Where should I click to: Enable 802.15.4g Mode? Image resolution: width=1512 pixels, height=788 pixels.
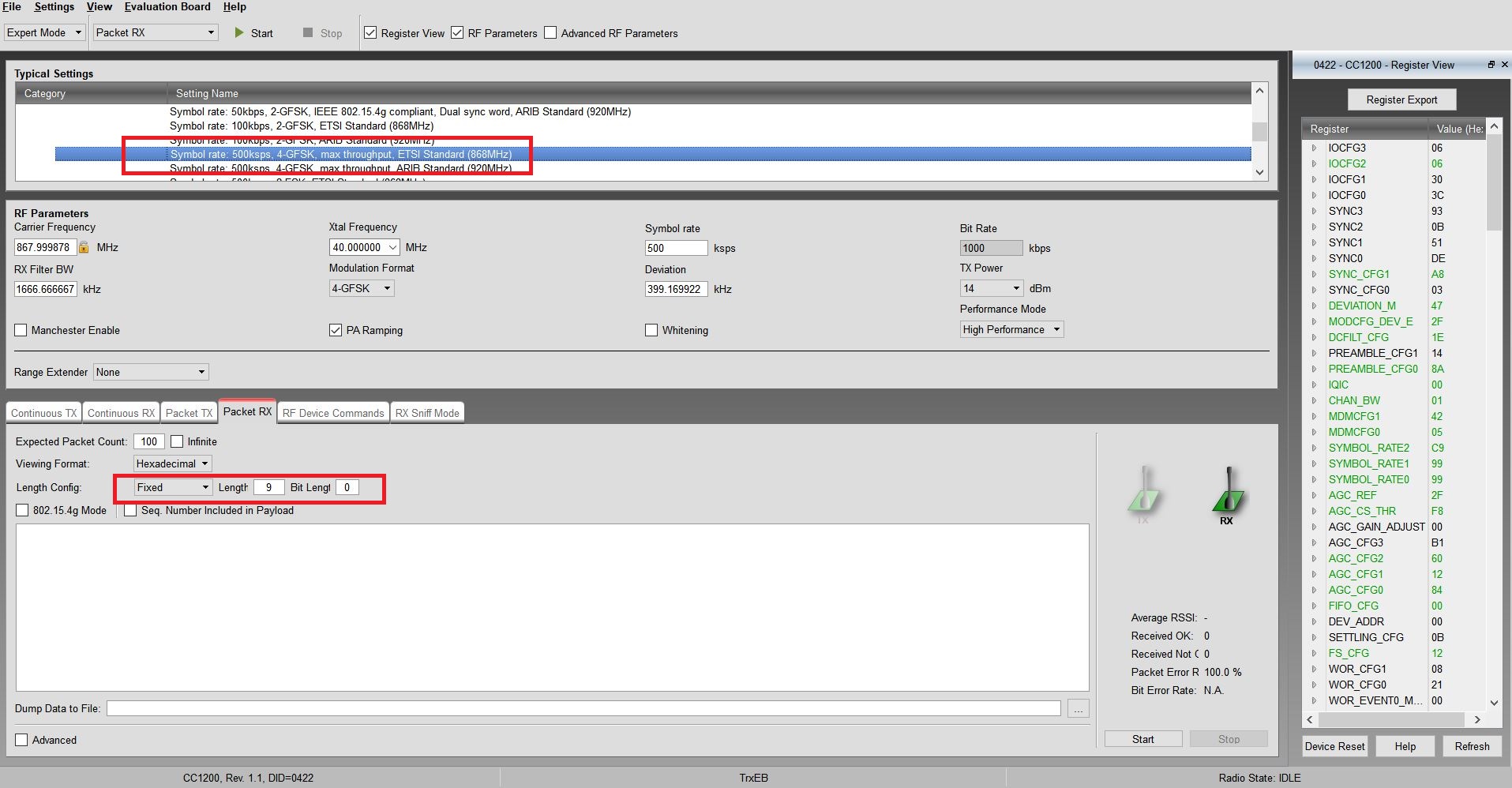(x=21, y=510)
